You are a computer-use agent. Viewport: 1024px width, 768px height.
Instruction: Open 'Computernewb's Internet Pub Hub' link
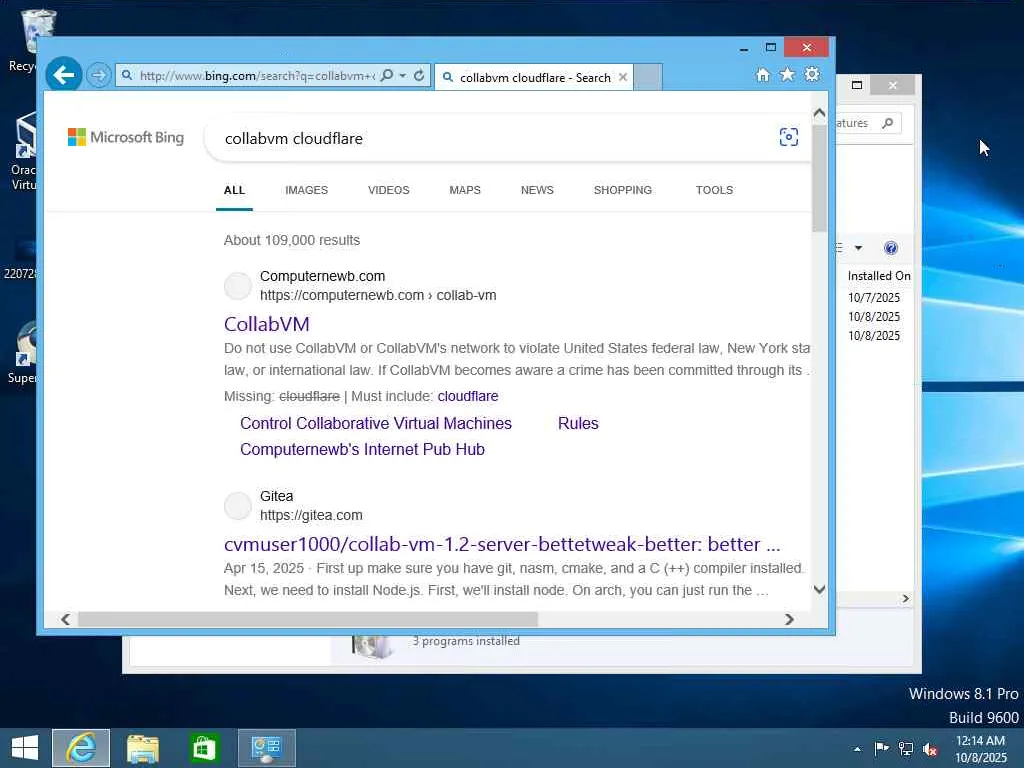coord(362,449)
